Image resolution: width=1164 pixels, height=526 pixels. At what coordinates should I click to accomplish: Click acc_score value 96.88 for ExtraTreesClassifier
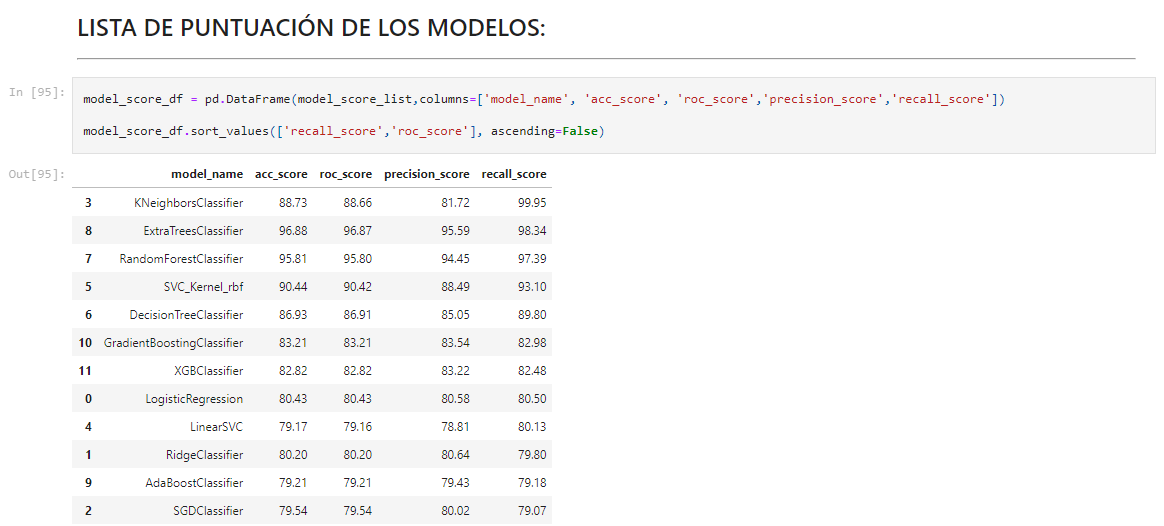click(293, 231)
